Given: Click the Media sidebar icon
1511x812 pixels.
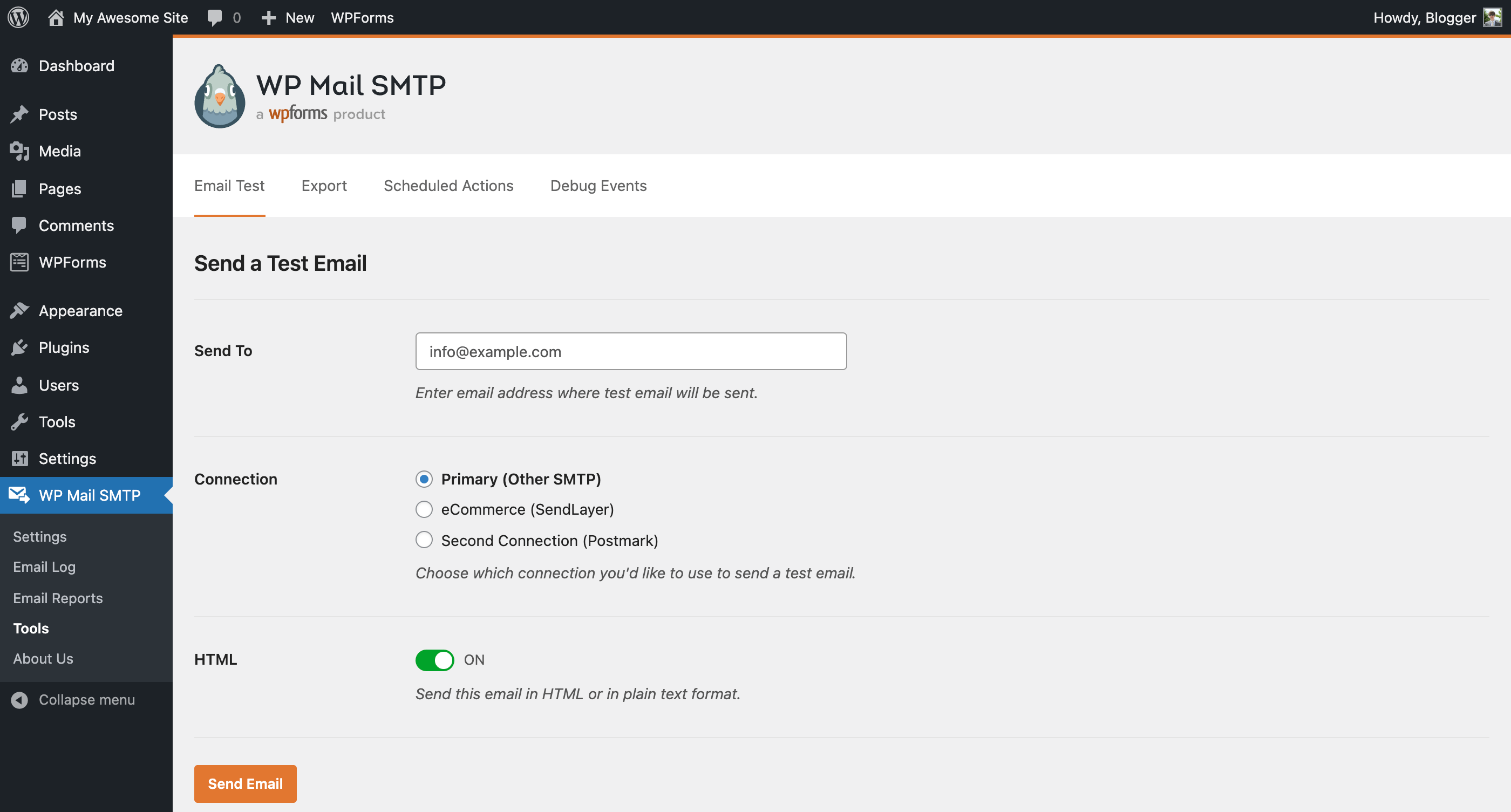Looking at the screenshot, I should [20, 151].
